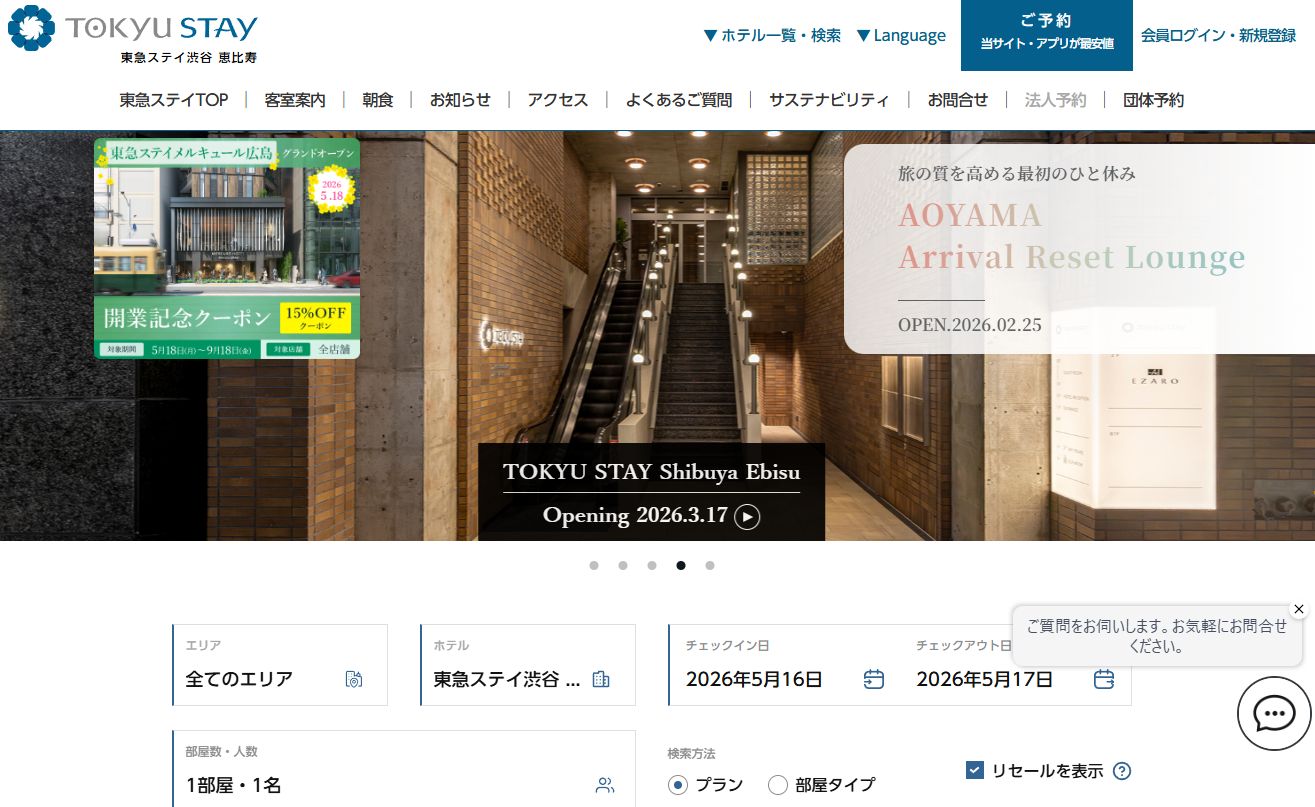
Task: Click the area map pin icon
Action: pyautogui.click(x=354, y=679)
